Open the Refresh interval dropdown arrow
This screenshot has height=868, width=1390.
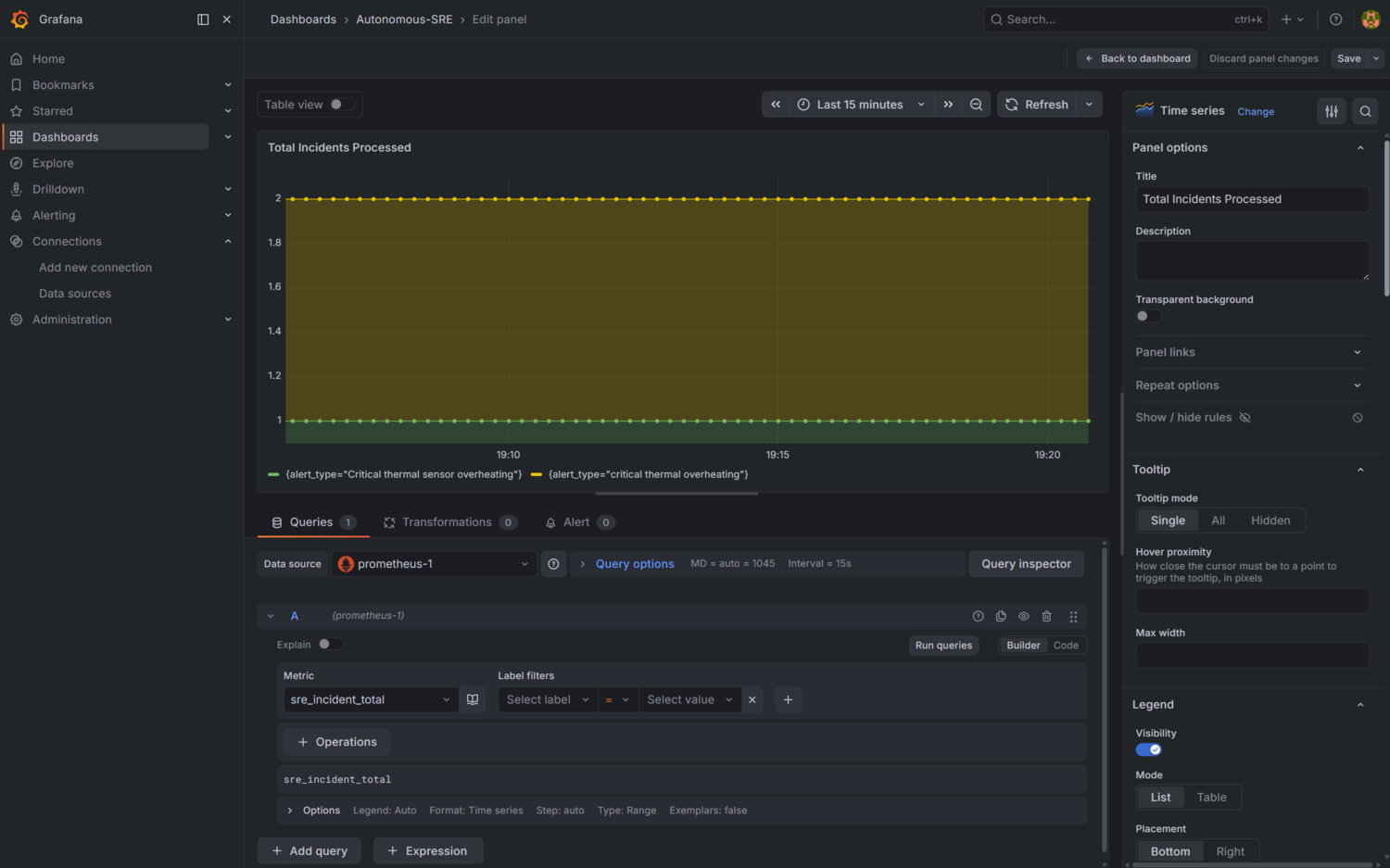[x=1089, y=105]
